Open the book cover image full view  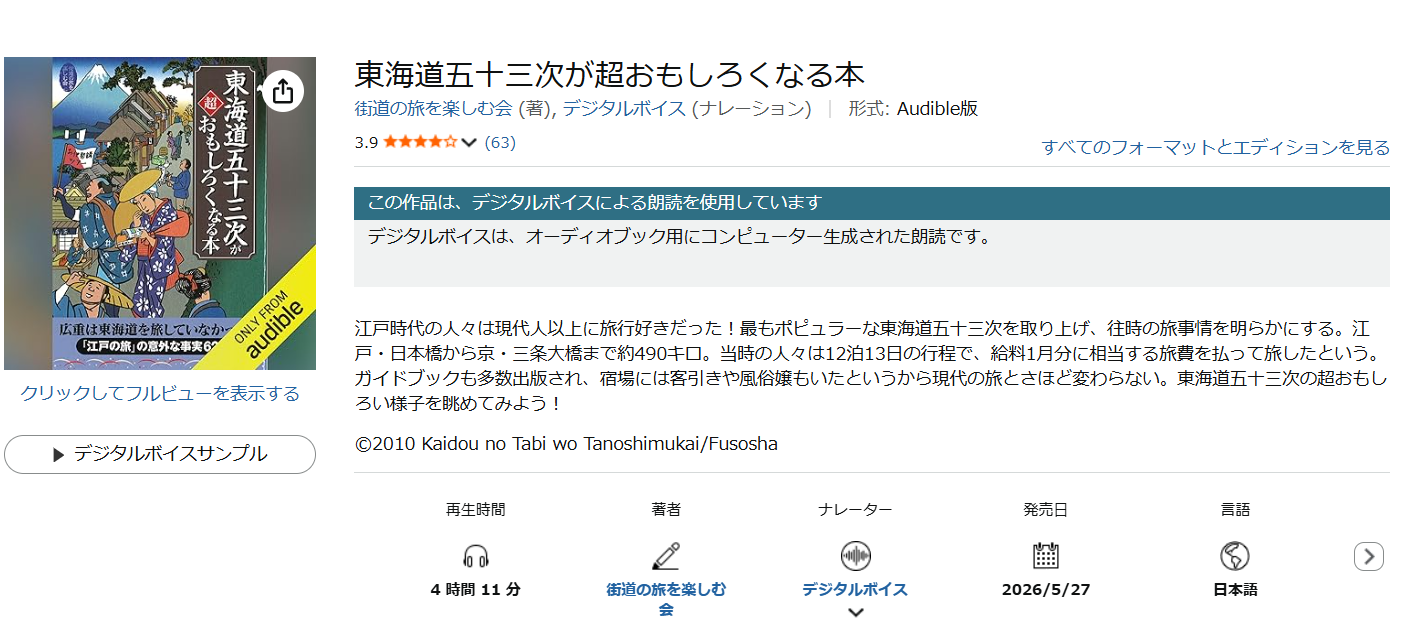click(160, 214)
